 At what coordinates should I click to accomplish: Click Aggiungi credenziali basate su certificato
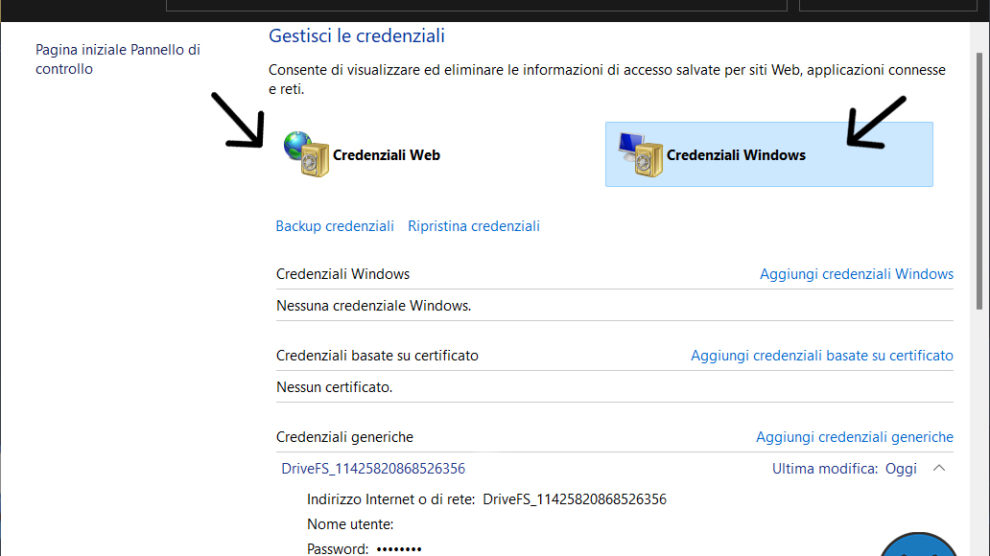(x=821, y=355)
